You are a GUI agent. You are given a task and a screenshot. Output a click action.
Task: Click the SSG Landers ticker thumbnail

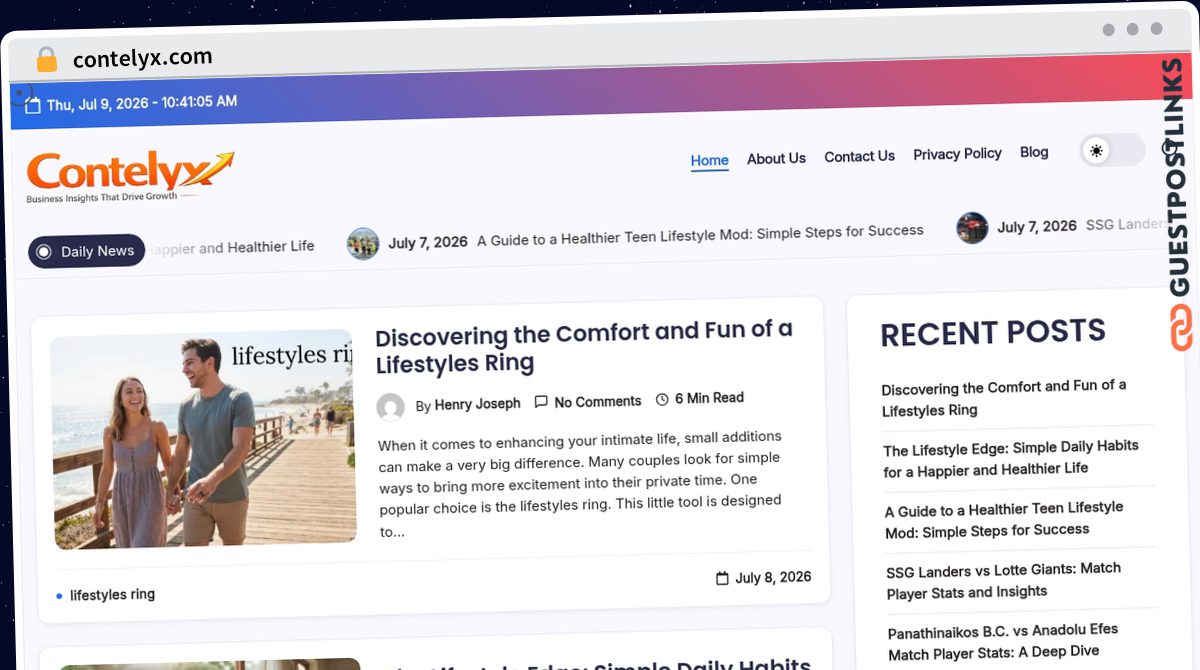point(972,228)
